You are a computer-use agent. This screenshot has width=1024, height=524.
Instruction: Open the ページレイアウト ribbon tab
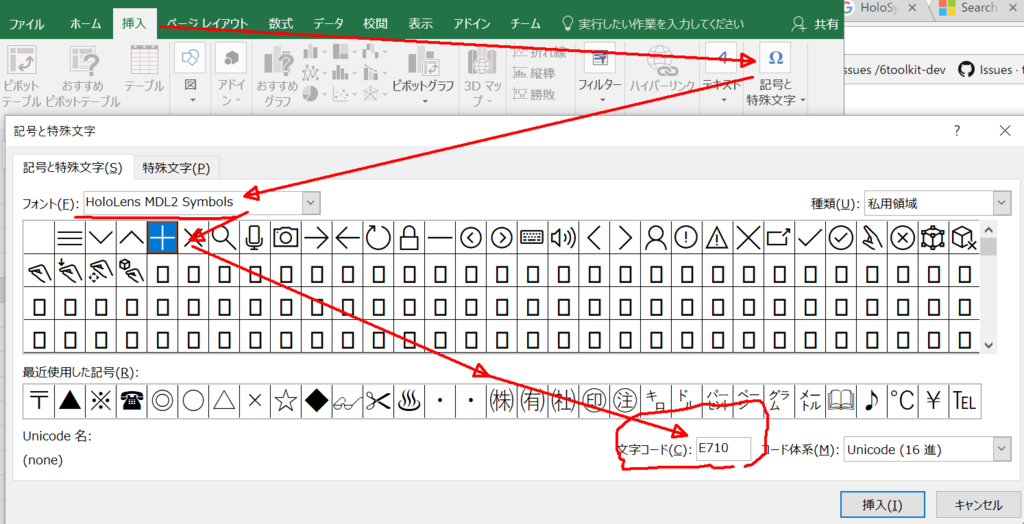[x=207, y=24]
